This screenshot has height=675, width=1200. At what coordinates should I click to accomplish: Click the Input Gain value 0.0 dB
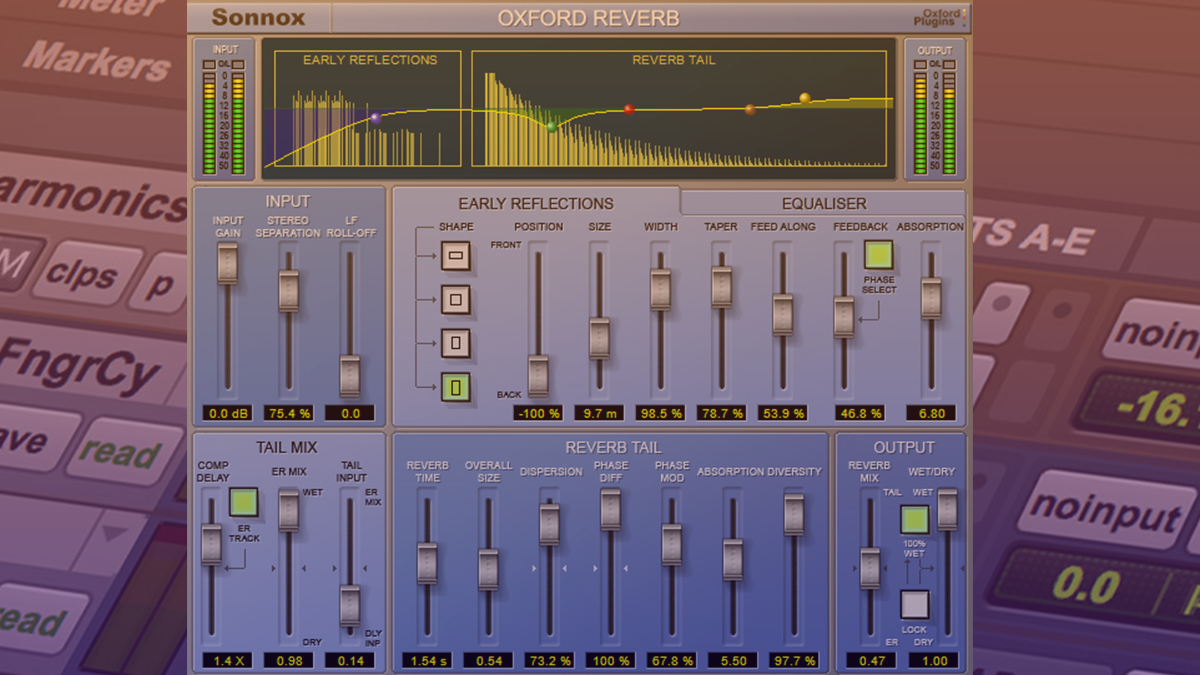[x=228, y=412]
